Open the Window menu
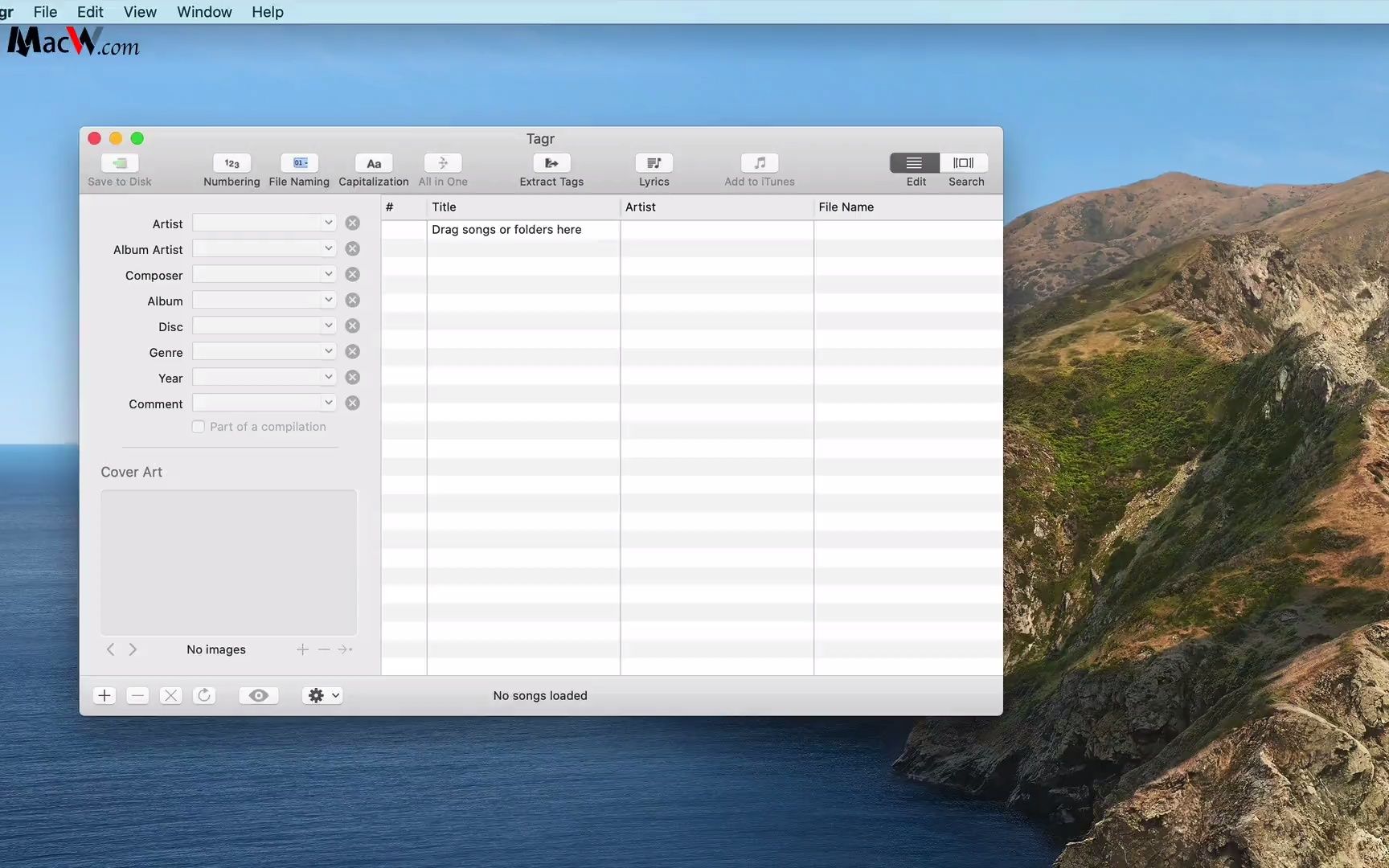The height and width of the screenshot is (868, 1389). click(203, 12)
